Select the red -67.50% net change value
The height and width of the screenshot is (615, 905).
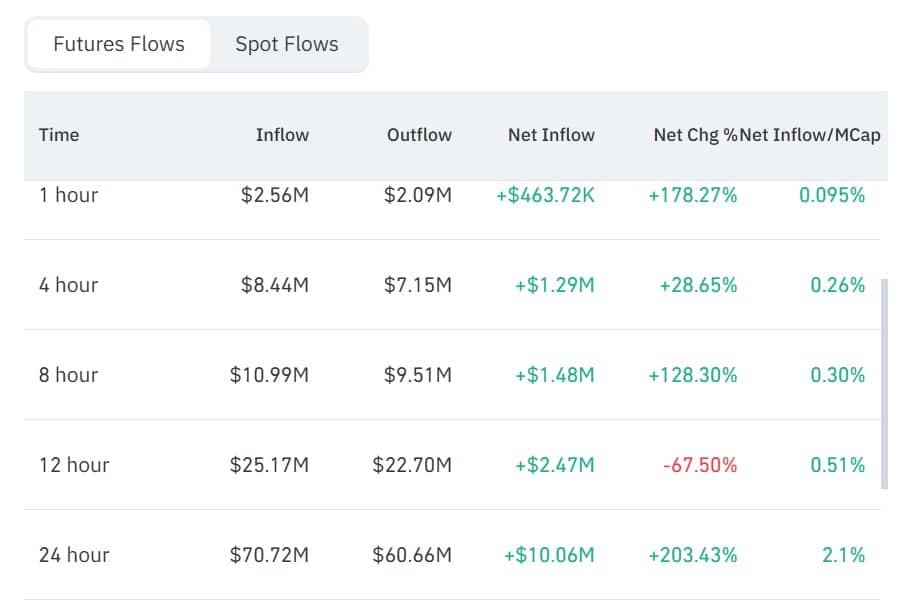tap(699, 465)
